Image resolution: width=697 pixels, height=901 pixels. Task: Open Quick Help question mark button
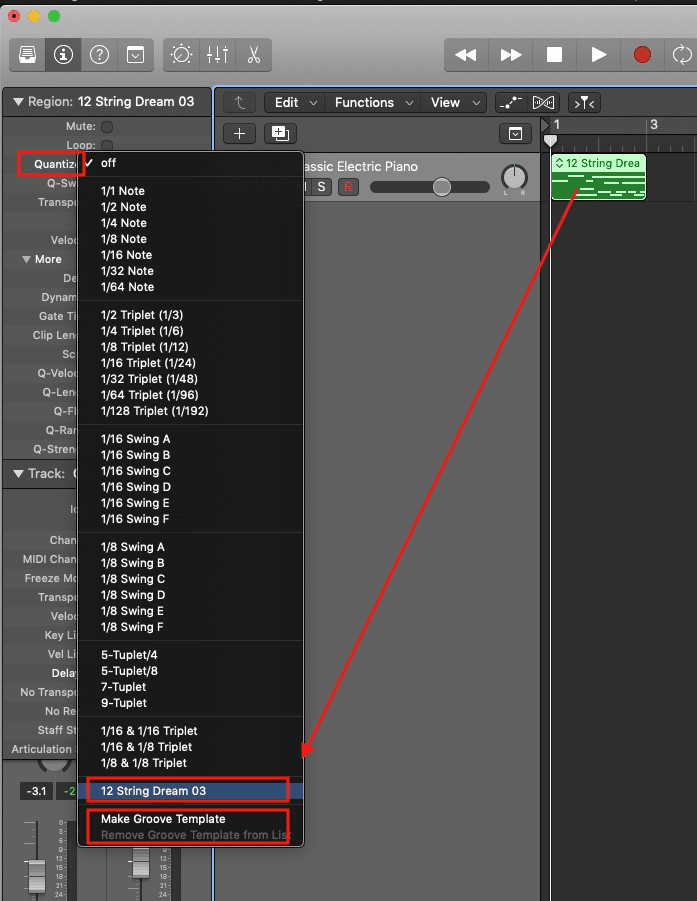(99, 55)
